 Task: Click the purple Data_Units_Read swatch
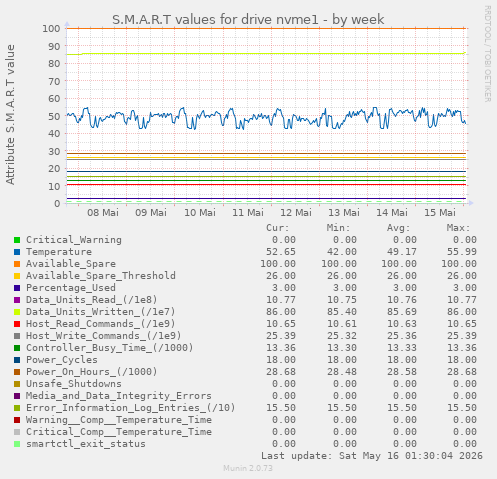point(17,300)
